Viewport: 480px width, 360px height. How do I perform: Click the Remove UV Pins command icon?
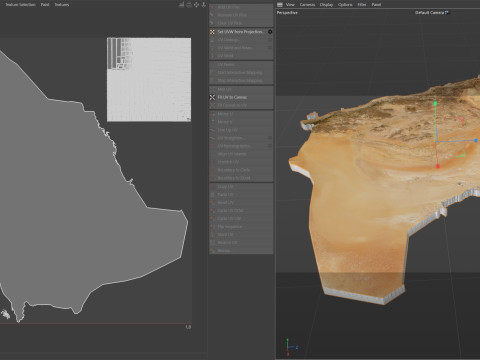212,15
